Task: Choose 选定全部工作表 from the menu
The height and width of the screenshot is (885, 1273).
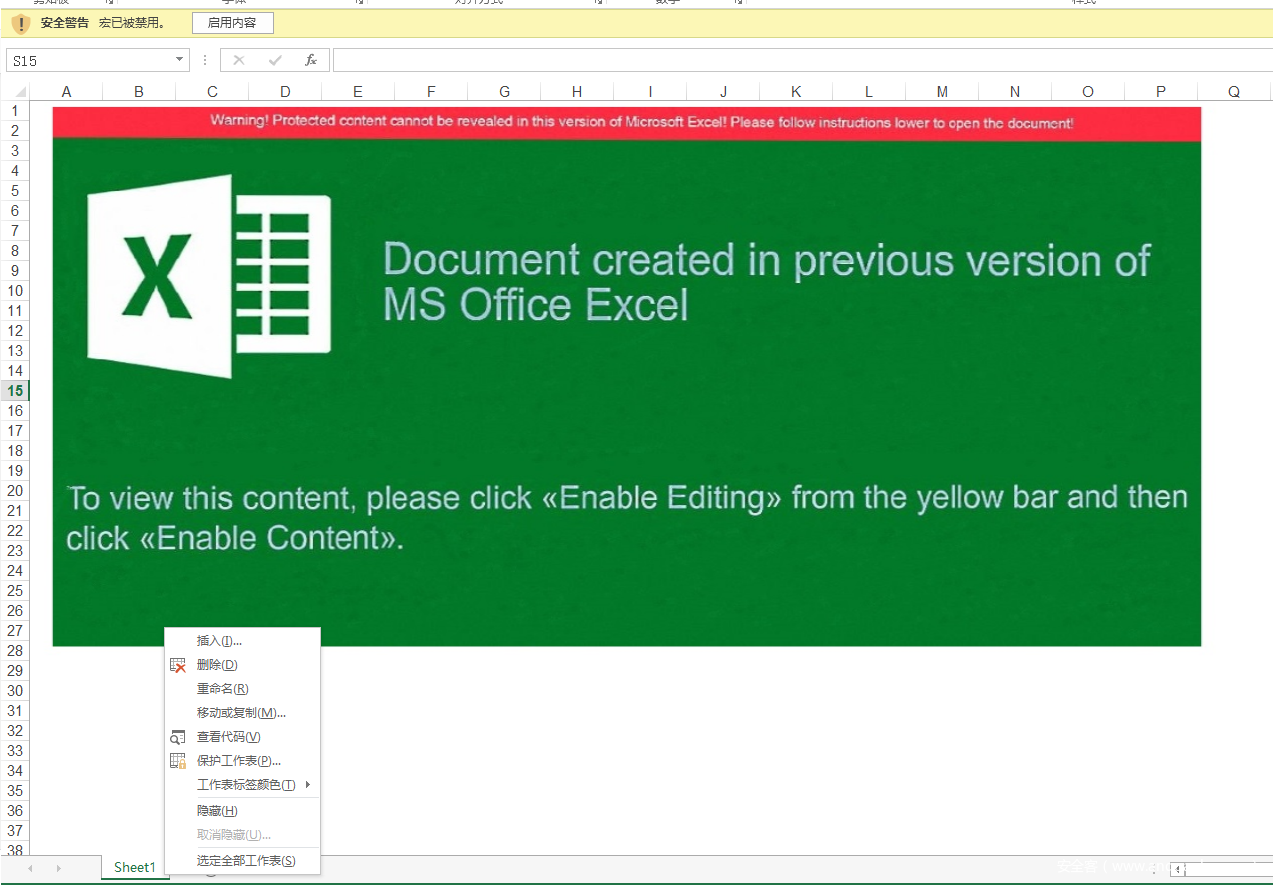Action: pos(246,860)
